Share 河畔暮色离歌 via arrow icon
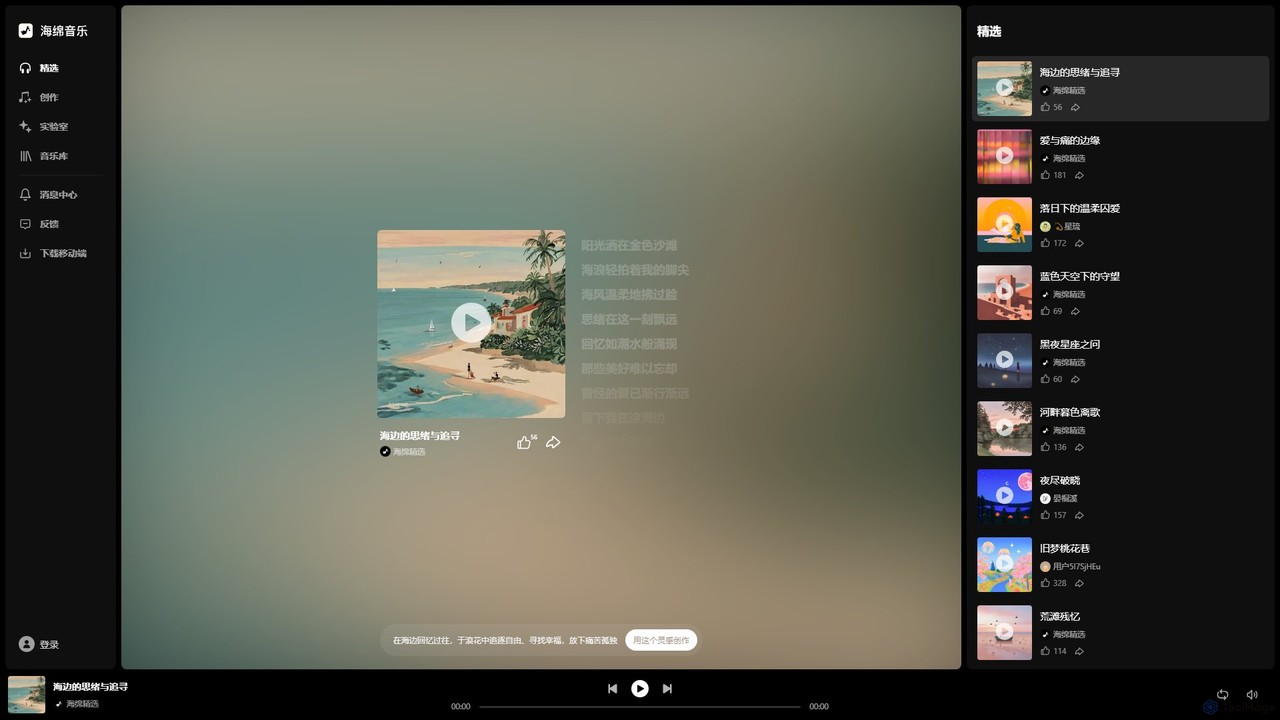This screenshot has width=1280, height=720. click(x=1079, y=447)
